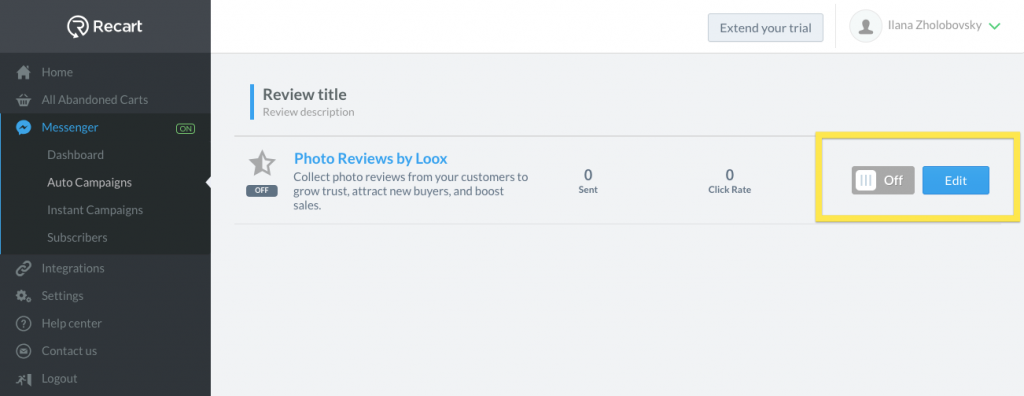Click the Contact us envelope icon
This screenshot has width=1024, height=396.
(24, 351)
